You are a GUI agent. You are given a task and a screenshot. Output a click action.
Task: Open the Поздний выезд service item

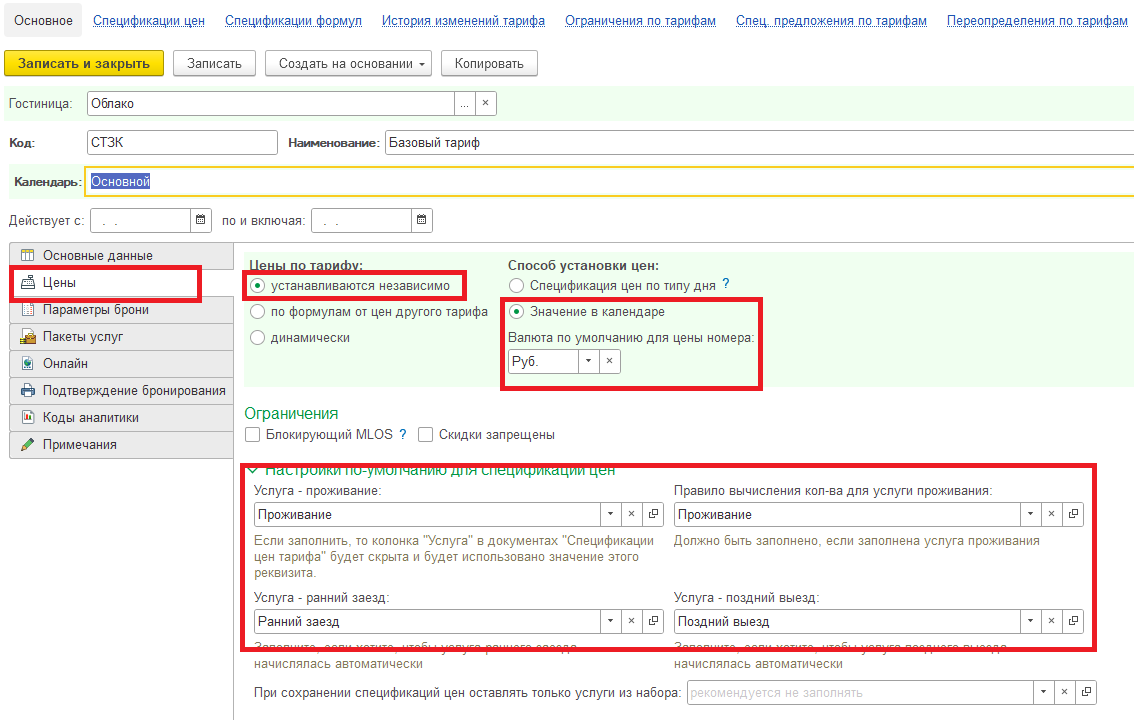[x=1073, y=621]
